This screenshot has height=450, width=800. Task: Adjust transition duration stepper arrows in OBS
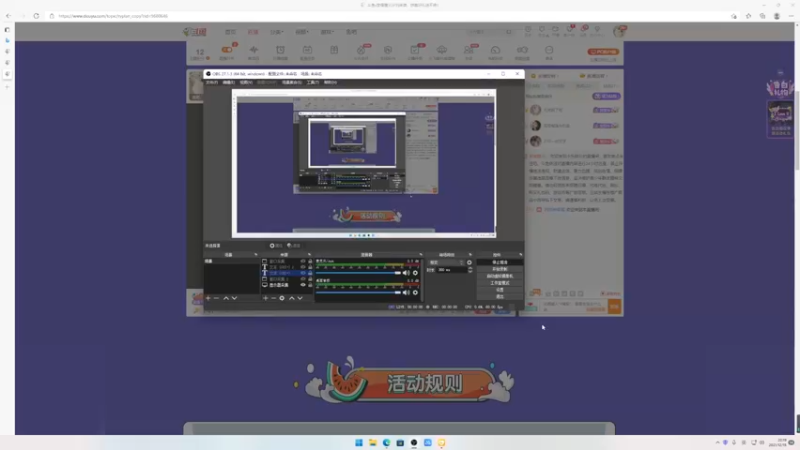[x=470, y=270]
